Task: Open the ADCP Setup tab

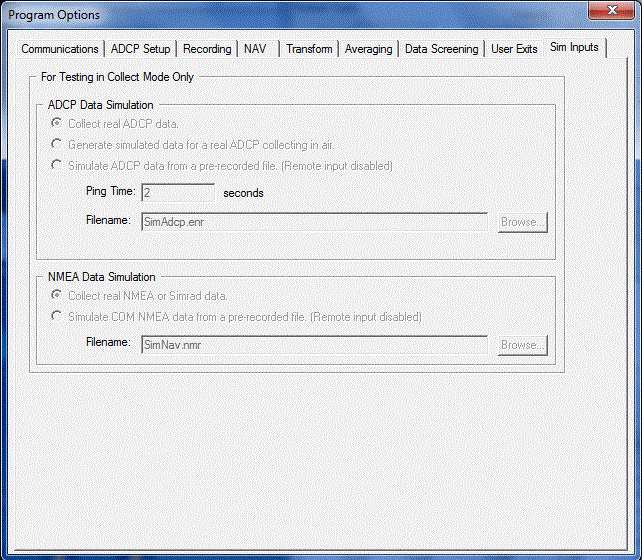Action: click(141, 49)
